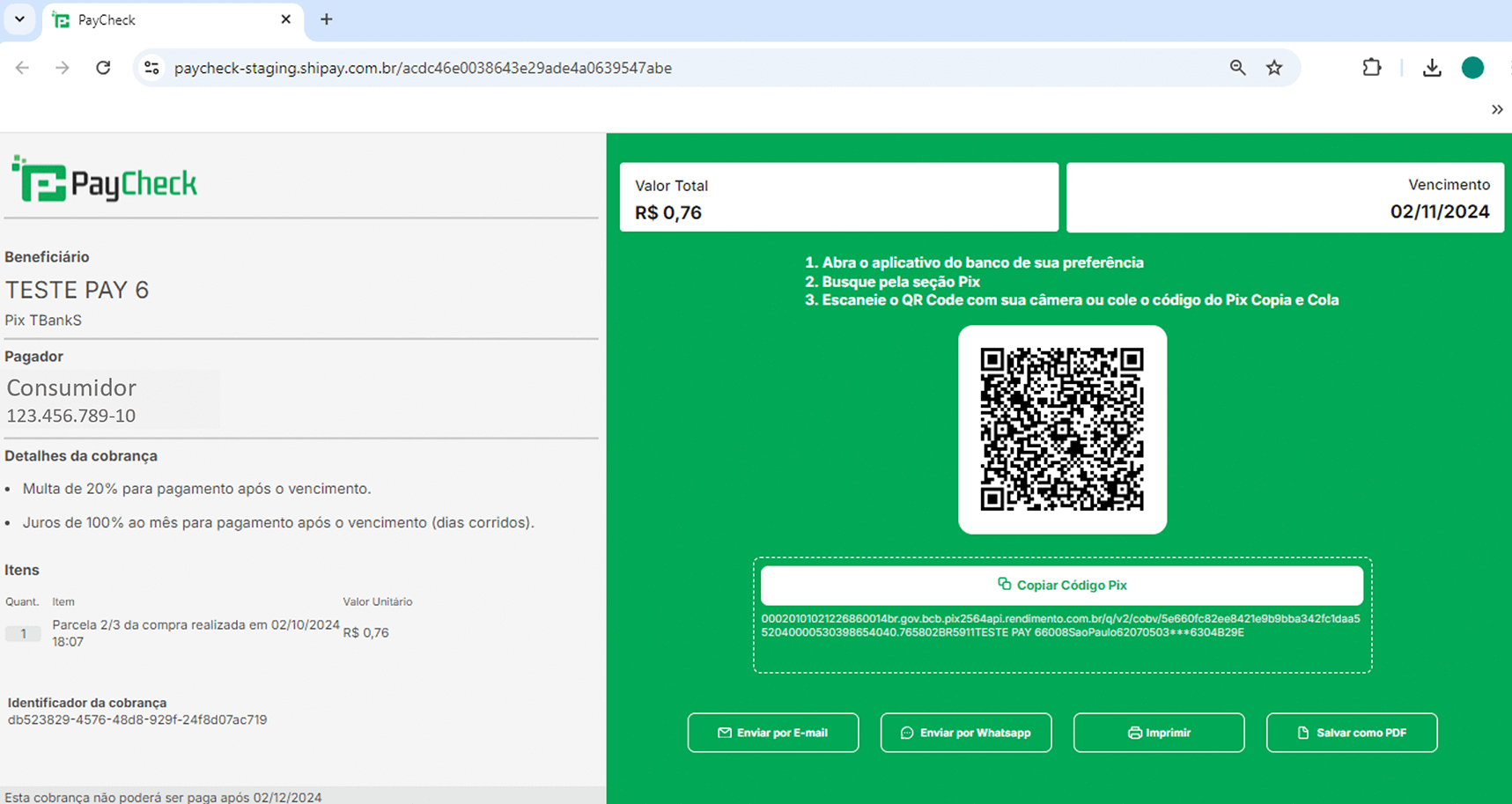The image size is (1512, 804).
Task: Click the Parcela 2/3 item description
Action: coord(195,633)
